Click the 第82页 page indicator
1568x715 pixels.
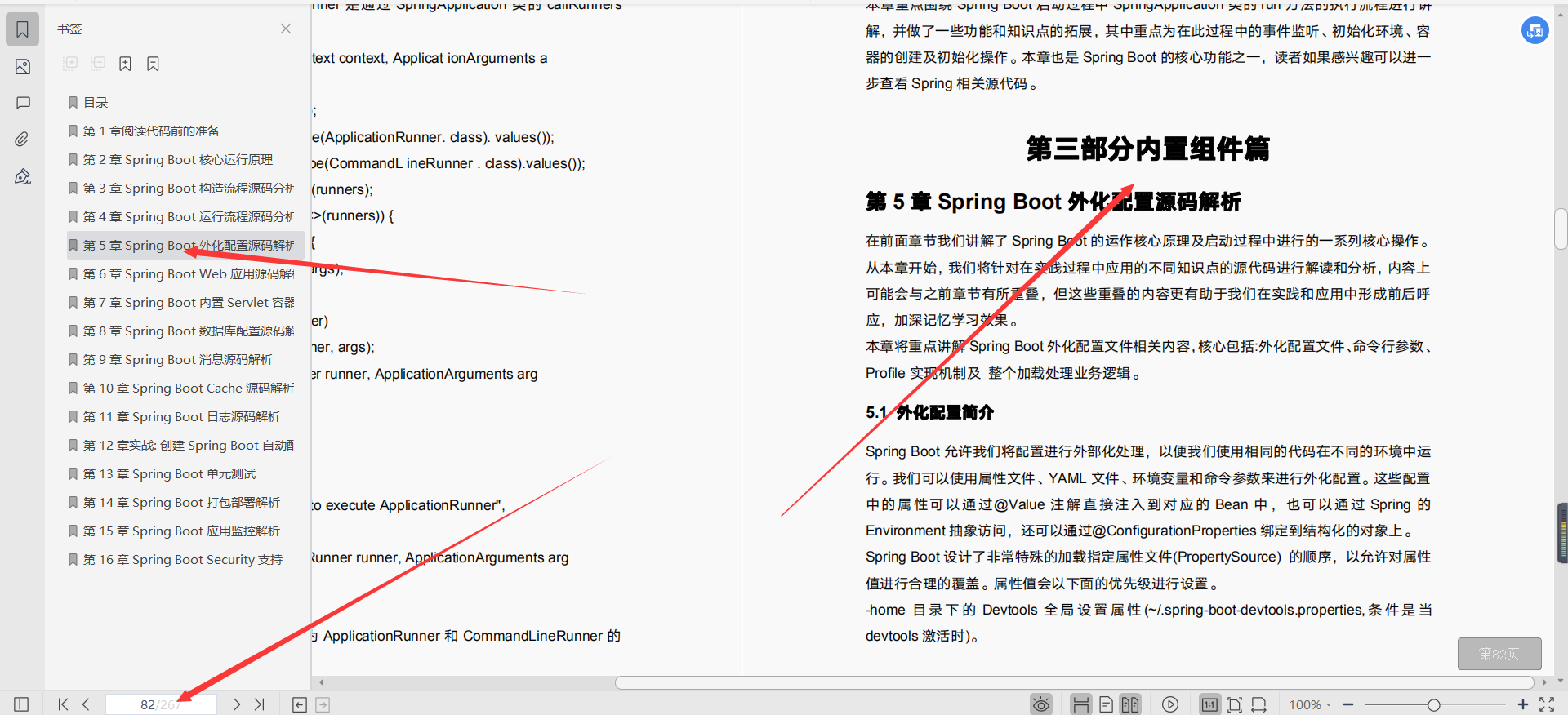point(1499,654)
